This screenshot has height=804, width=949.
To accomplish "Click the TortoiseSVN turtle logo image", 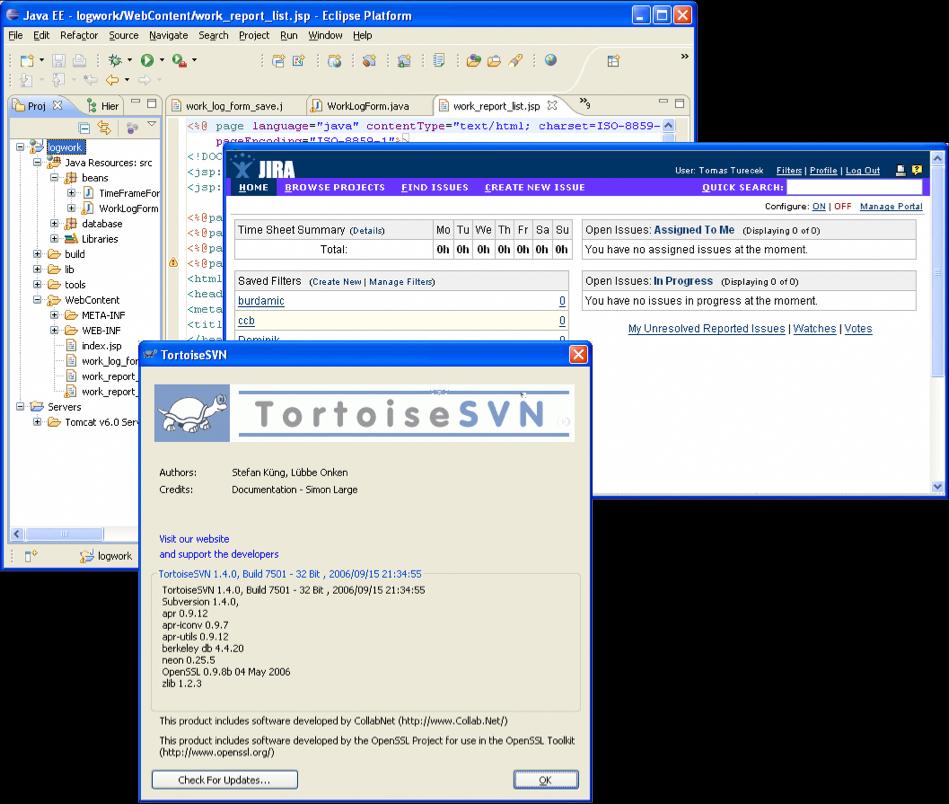I will [x=192, y=413].
